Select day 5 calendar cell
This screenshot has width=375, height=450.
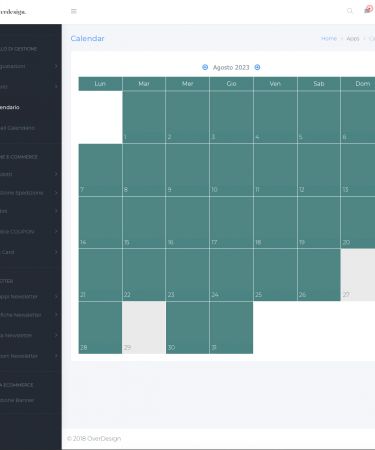(x=319, y=117)
